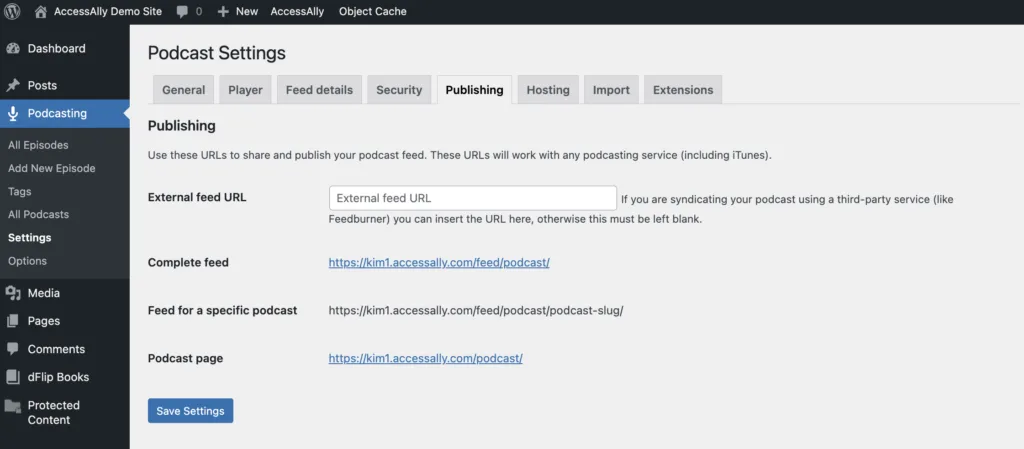Click the Media icon in sidebar
This screenshot has width=1024, height=449.
coord(12,293)
